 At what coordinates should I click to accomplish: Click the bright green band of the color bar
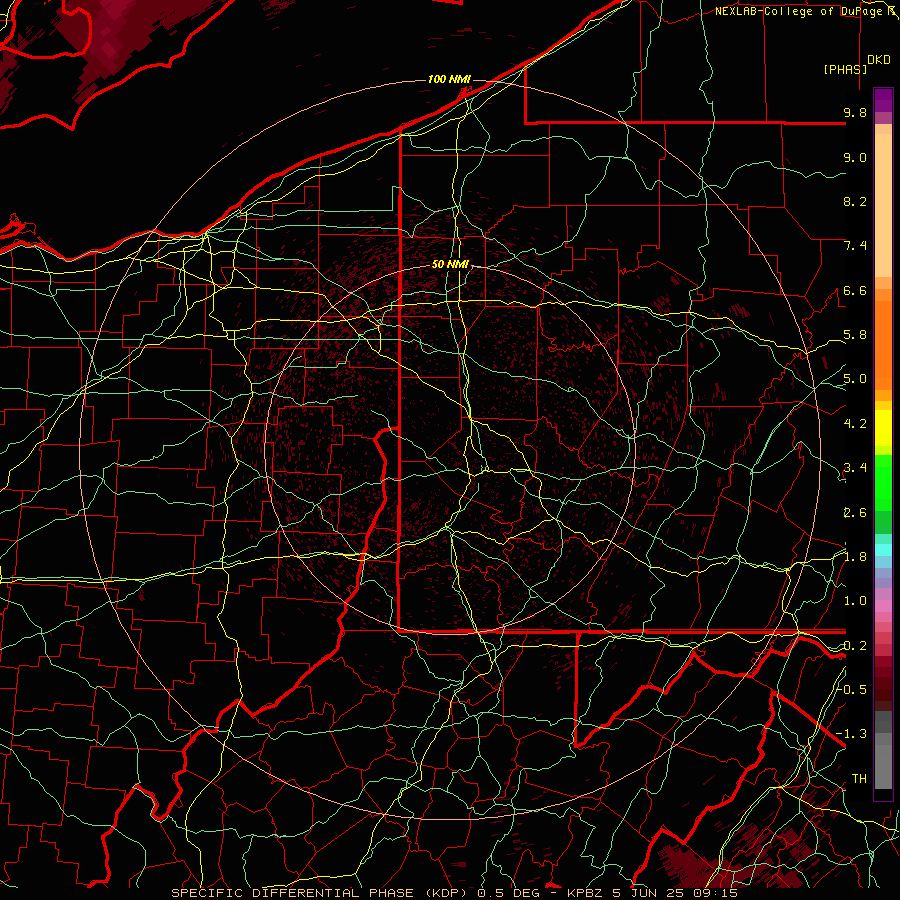click(883, 484)
